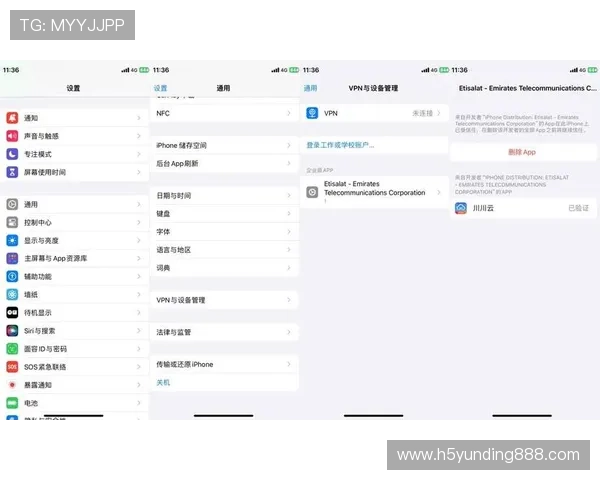Screen dimensions: 600x480
Task: Tap the Face ID & Passcode green icon
Action: (12, 349)
